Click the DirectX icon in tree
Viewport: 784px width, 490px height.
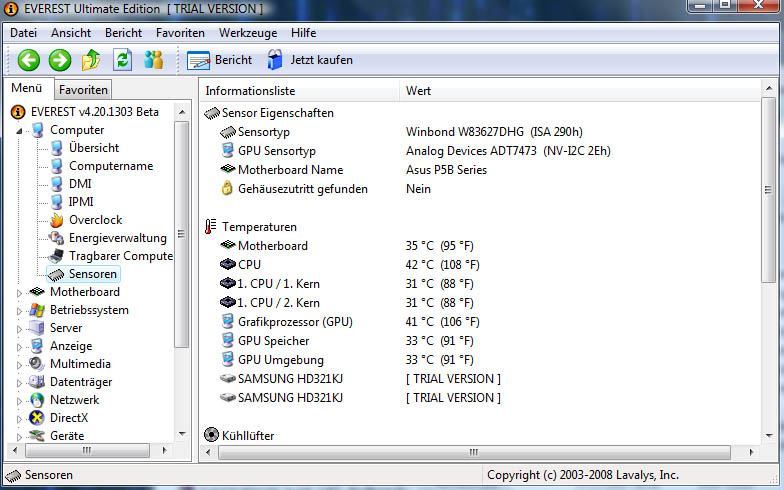36,418
